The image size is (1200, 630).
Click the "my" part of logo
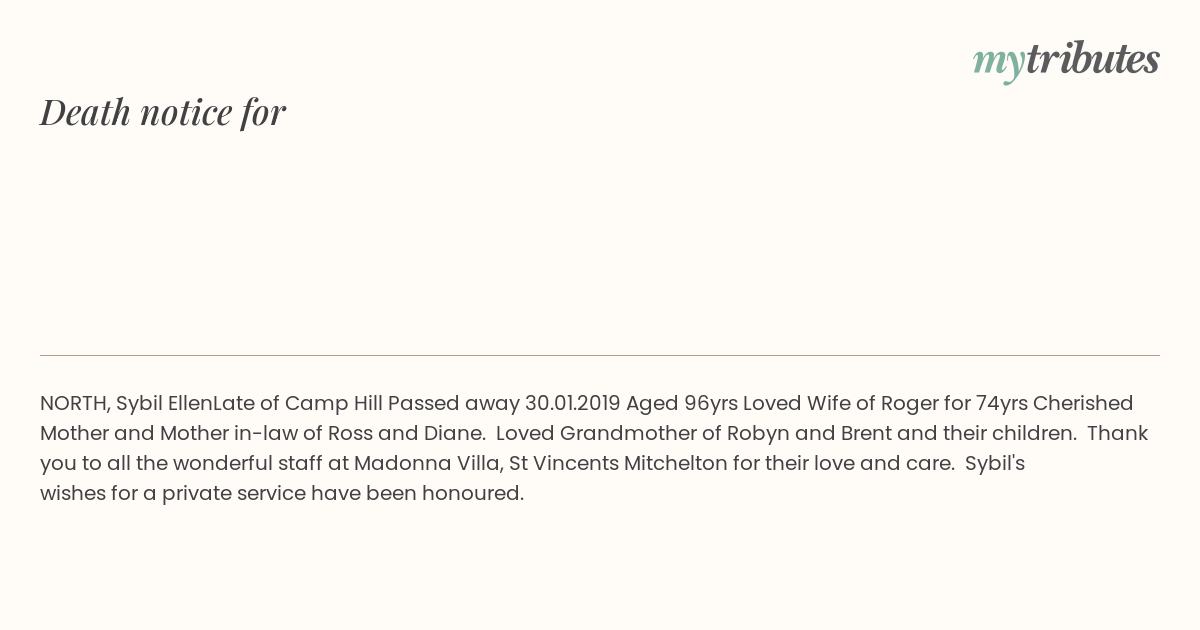[999, 63]
